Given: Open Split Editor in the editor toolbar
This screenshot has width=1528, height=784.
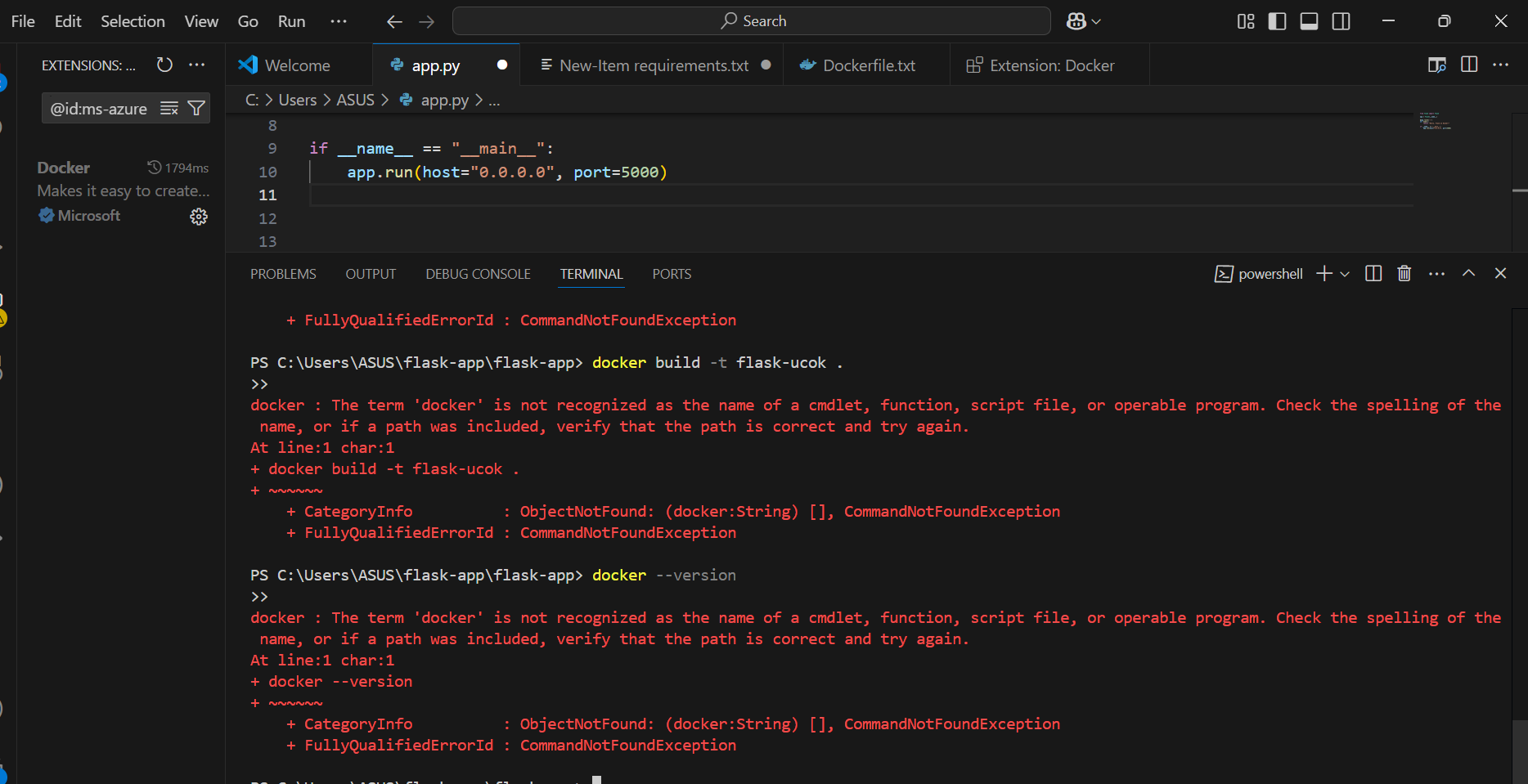Looking at the screenshot, I should [1469, 64].
